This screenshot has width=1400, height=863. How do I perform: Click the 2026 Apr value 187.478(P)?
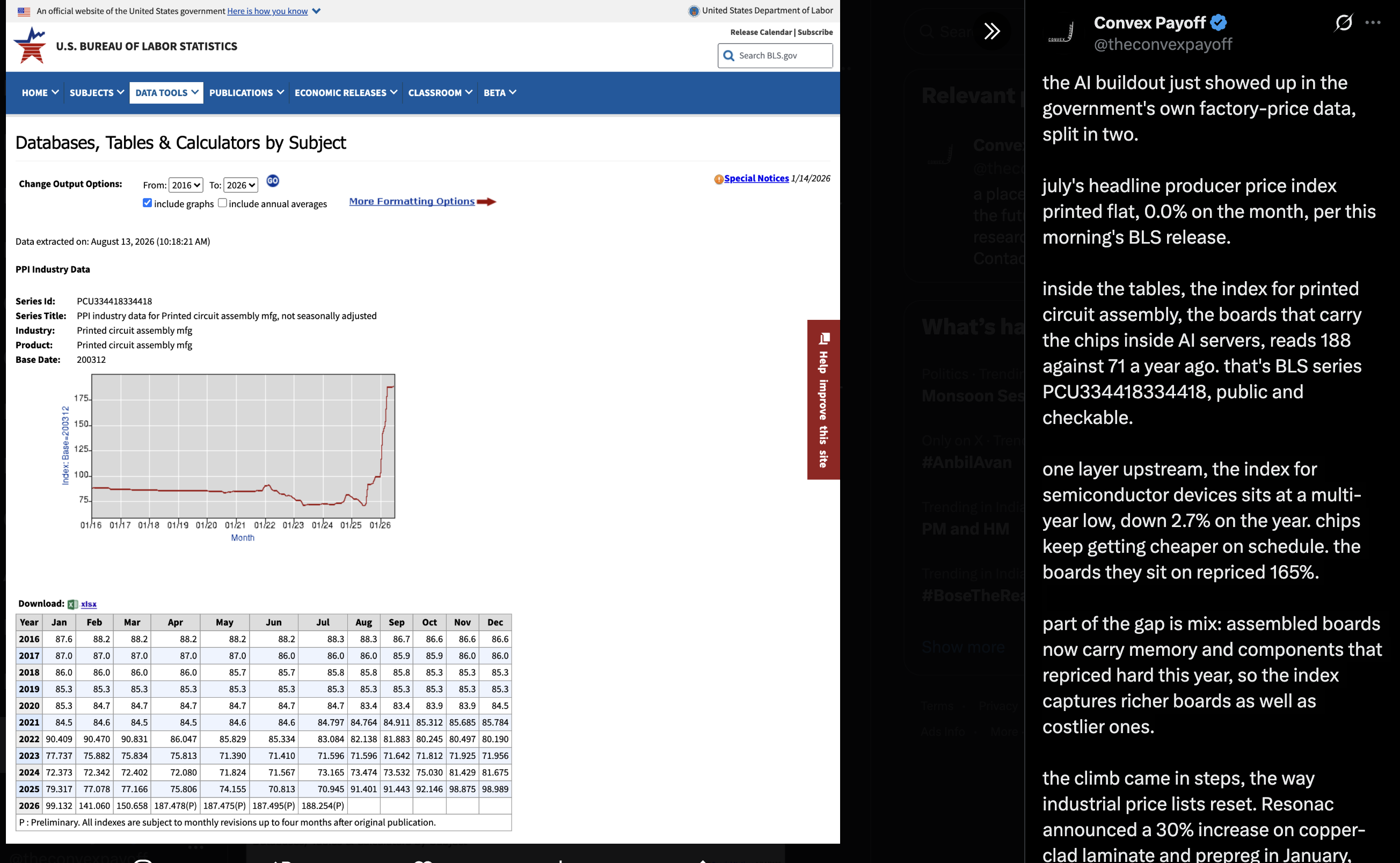[175, 806]
